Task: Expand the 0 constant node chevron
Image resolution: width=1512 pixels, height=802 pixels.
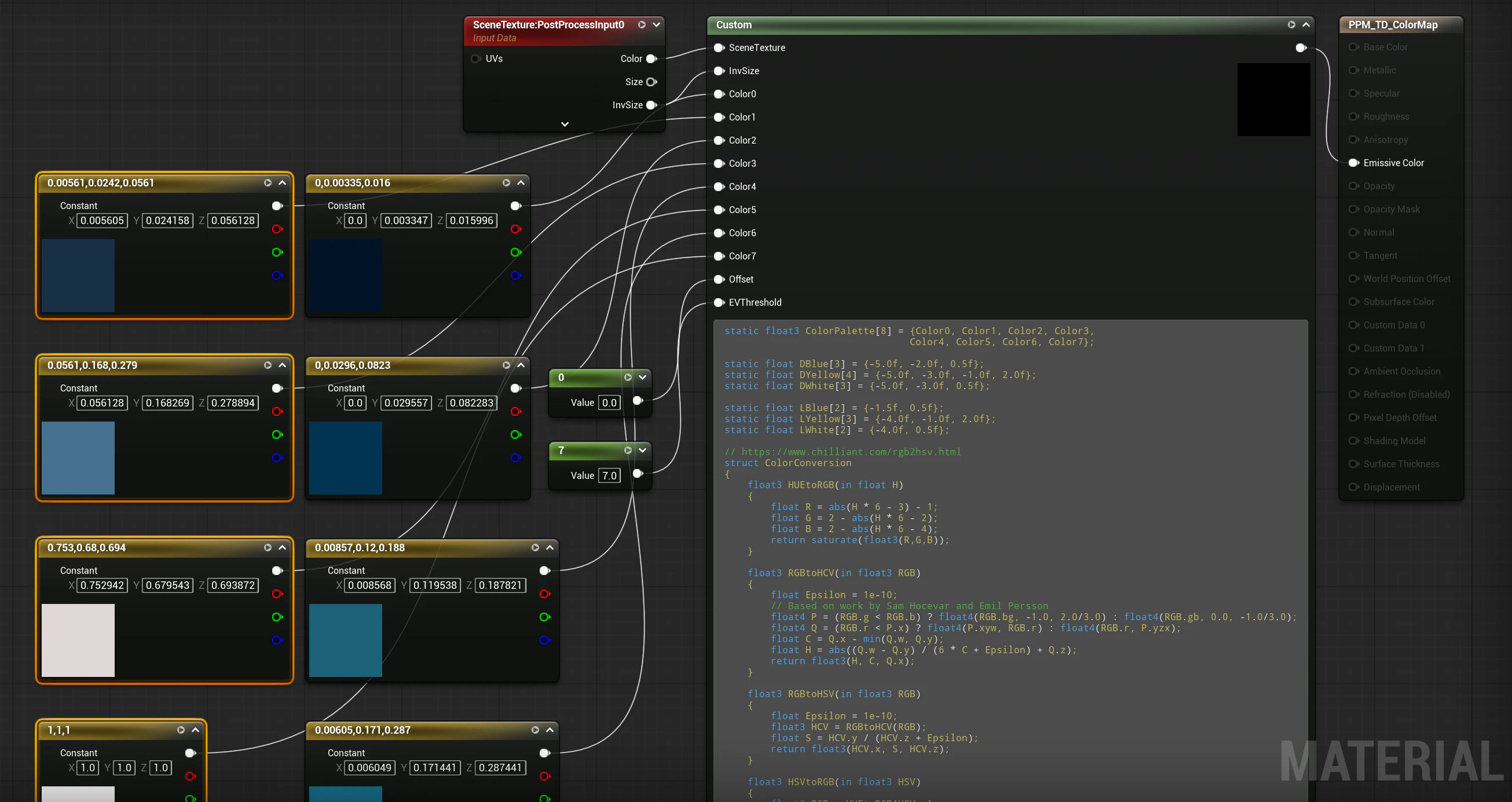Action: pos(643,377)
